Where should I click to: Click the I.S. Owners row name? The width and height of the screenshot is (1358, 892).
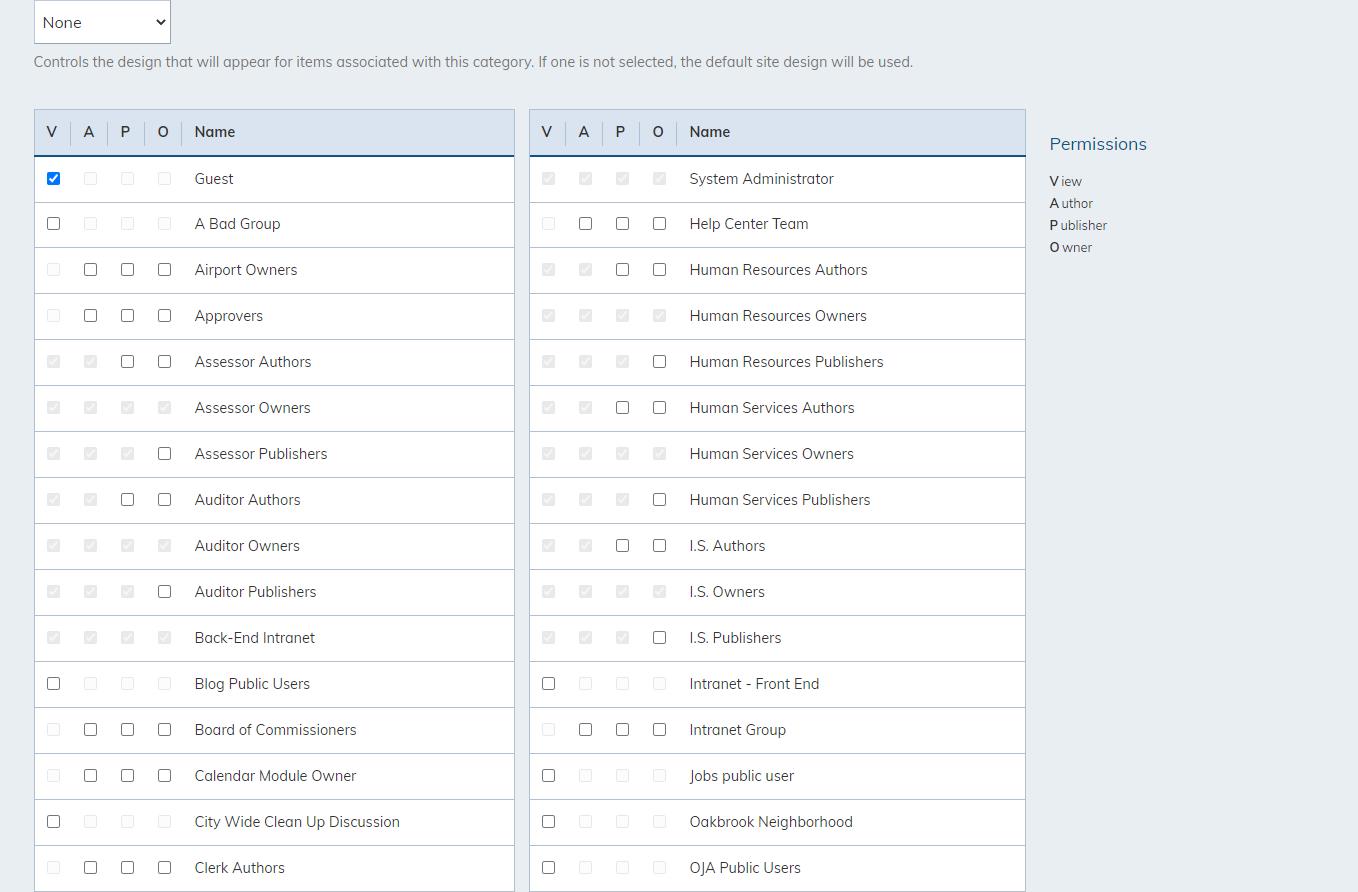727,592
